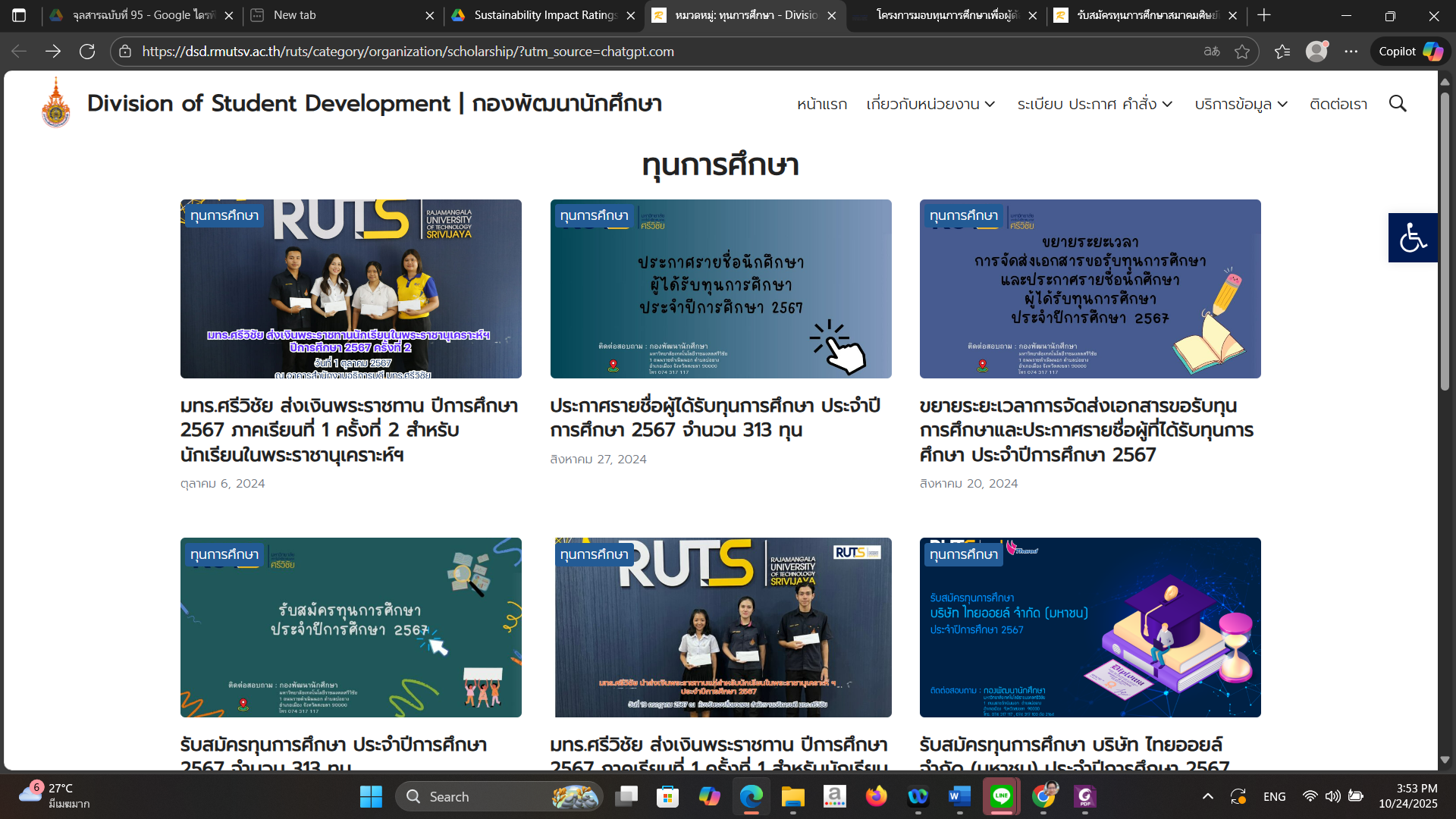
Task: Add page to favorites star icon
Action: point(1241,52)
